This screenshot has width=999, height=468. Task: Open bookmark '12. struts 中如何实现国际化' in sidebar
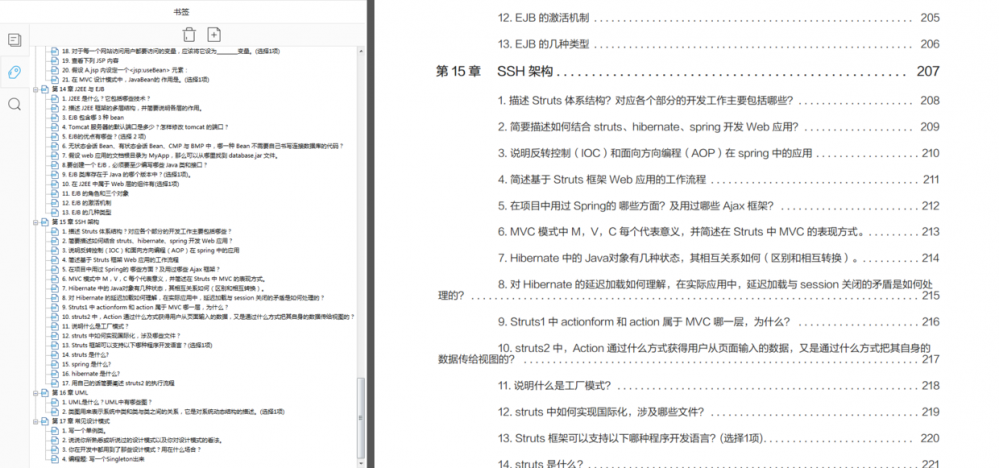pos(121,336)
